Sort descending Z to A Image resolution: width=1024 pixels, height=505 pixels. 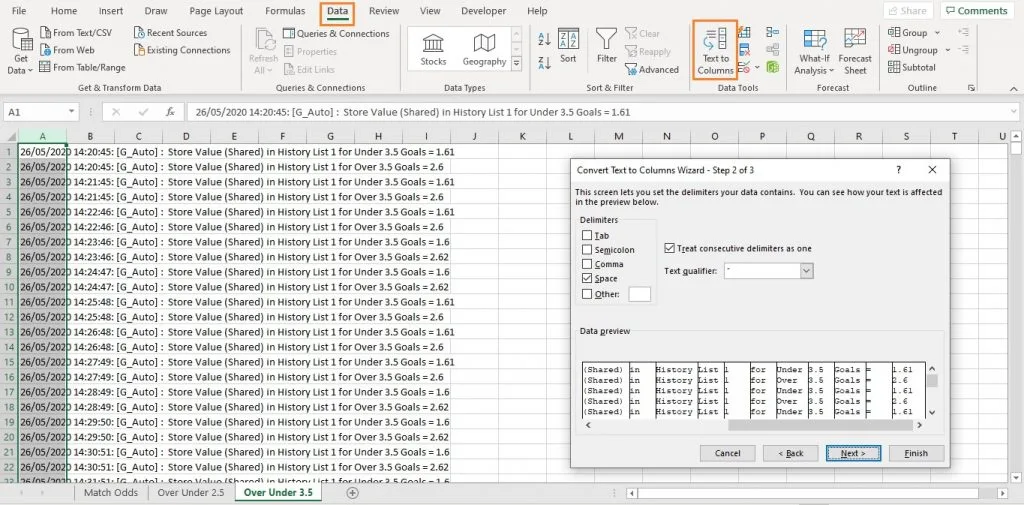click(x=544, y=63)
